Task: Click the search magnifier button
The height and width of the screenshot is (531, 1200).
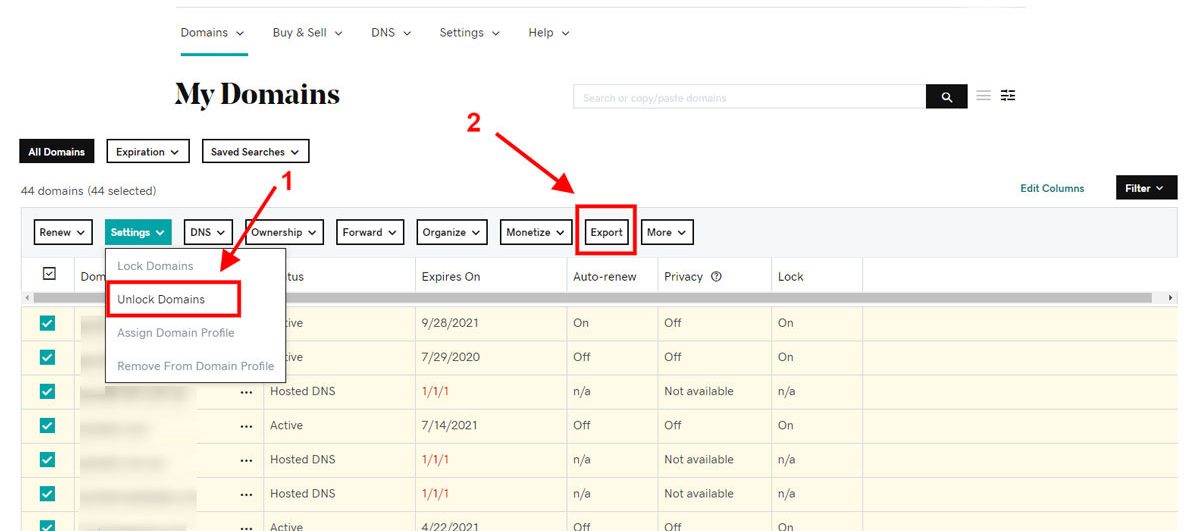Action: (946, 97)
